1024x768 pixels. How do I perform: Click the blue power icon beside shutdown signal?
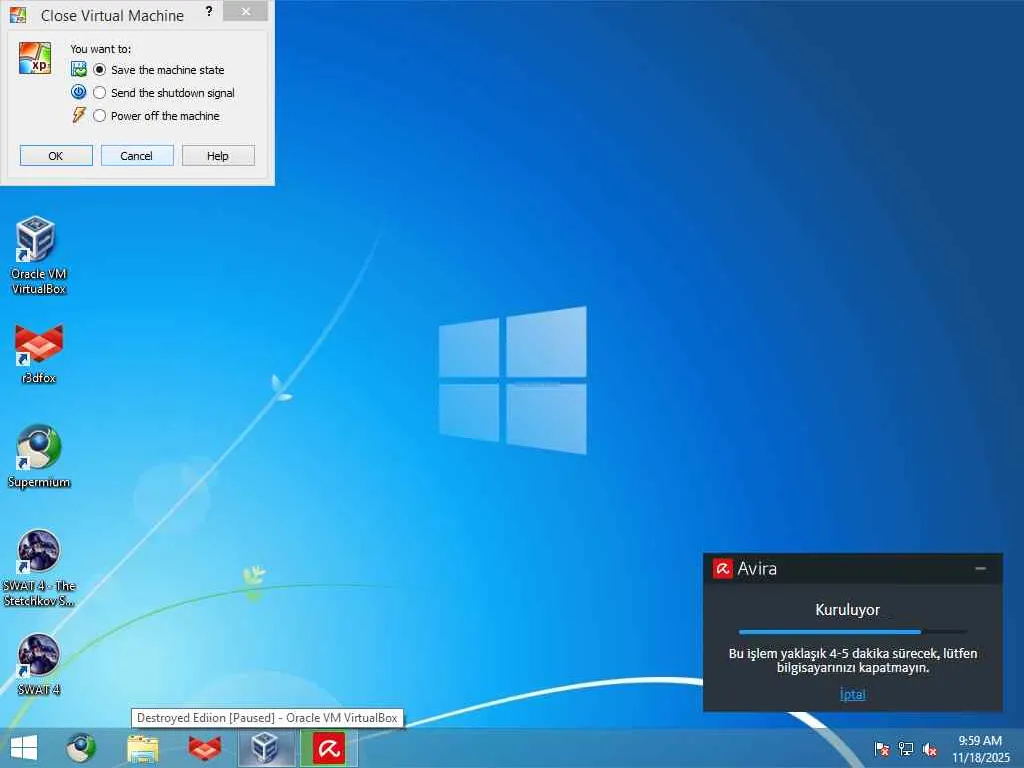[78, 92]
